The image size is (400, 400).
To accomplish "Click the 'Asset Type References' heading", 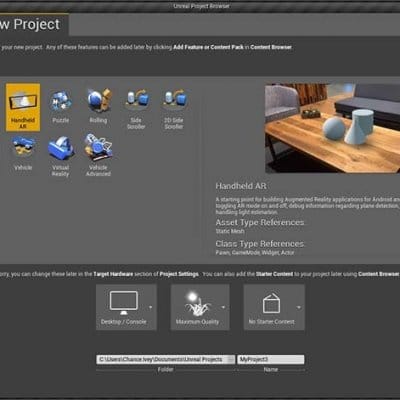I will (x=260, y=222).
